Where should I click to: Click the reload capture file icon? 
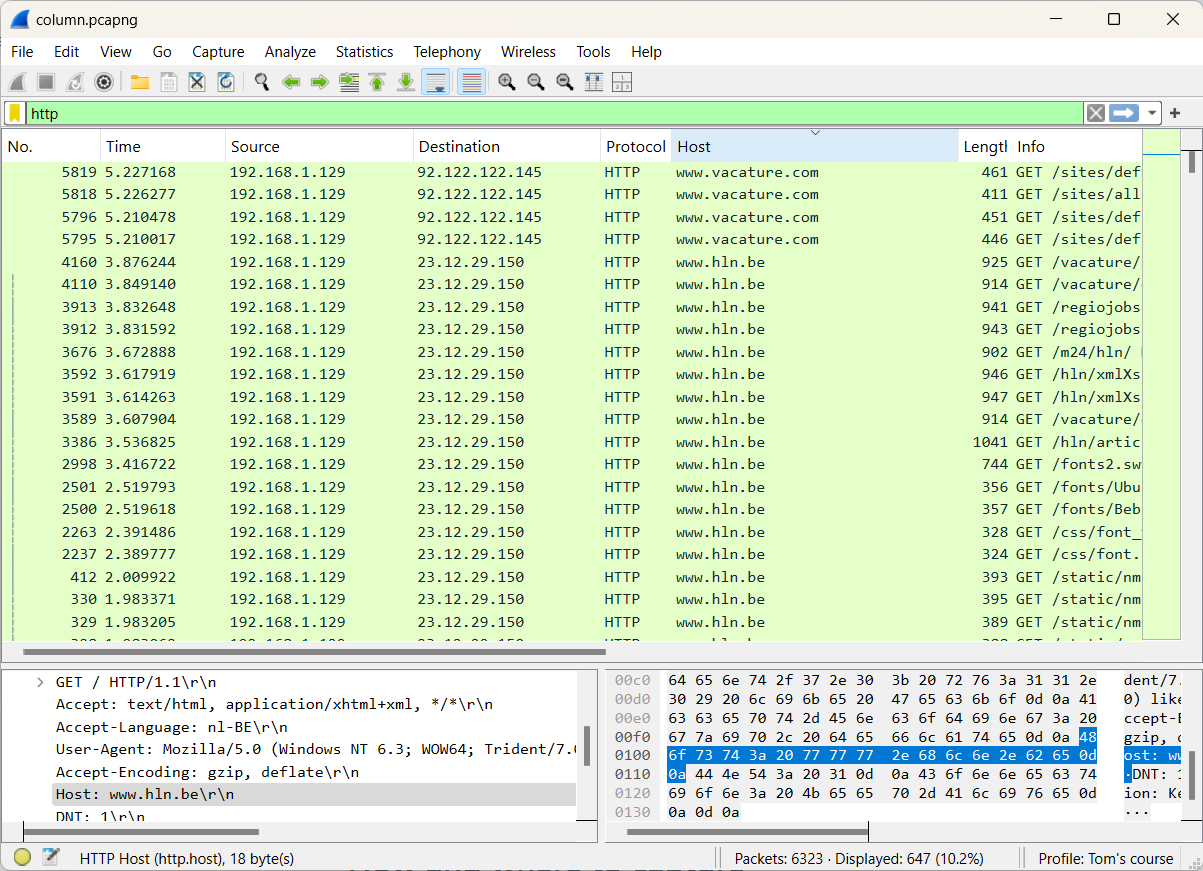click(226, 82)
